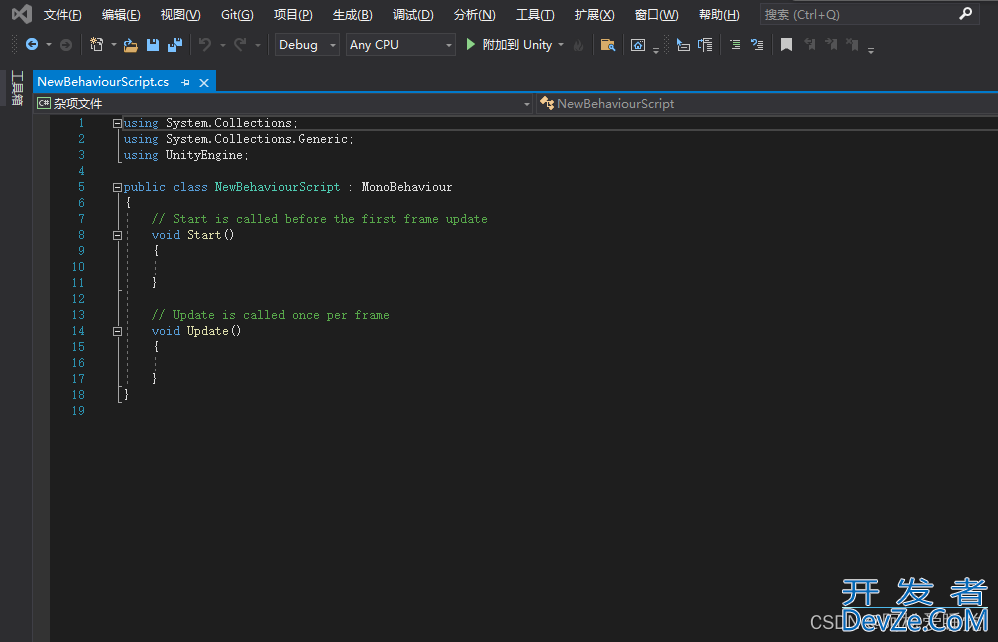This screenshot has height=642, width=998.
Task: Click the word Update on line 14
Action: pos(207,331)
